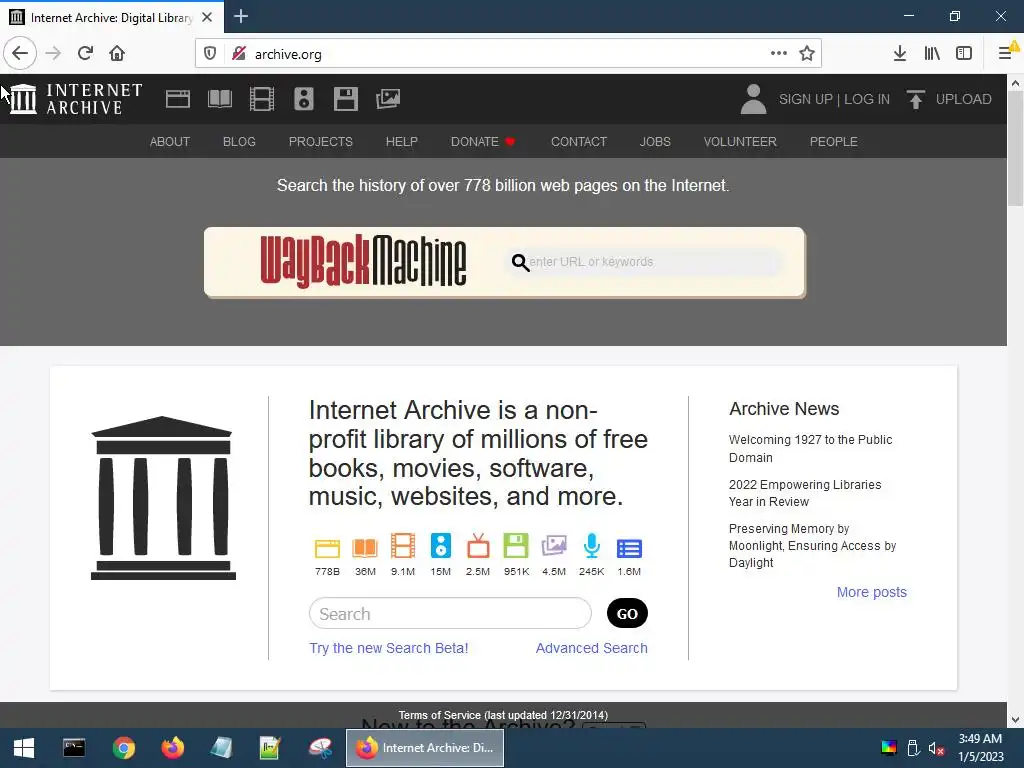Viewport: 1024px width, 768px height.
Task: Open 2022 Empowering Libraries Year in Review post
Action: (805, 493)
